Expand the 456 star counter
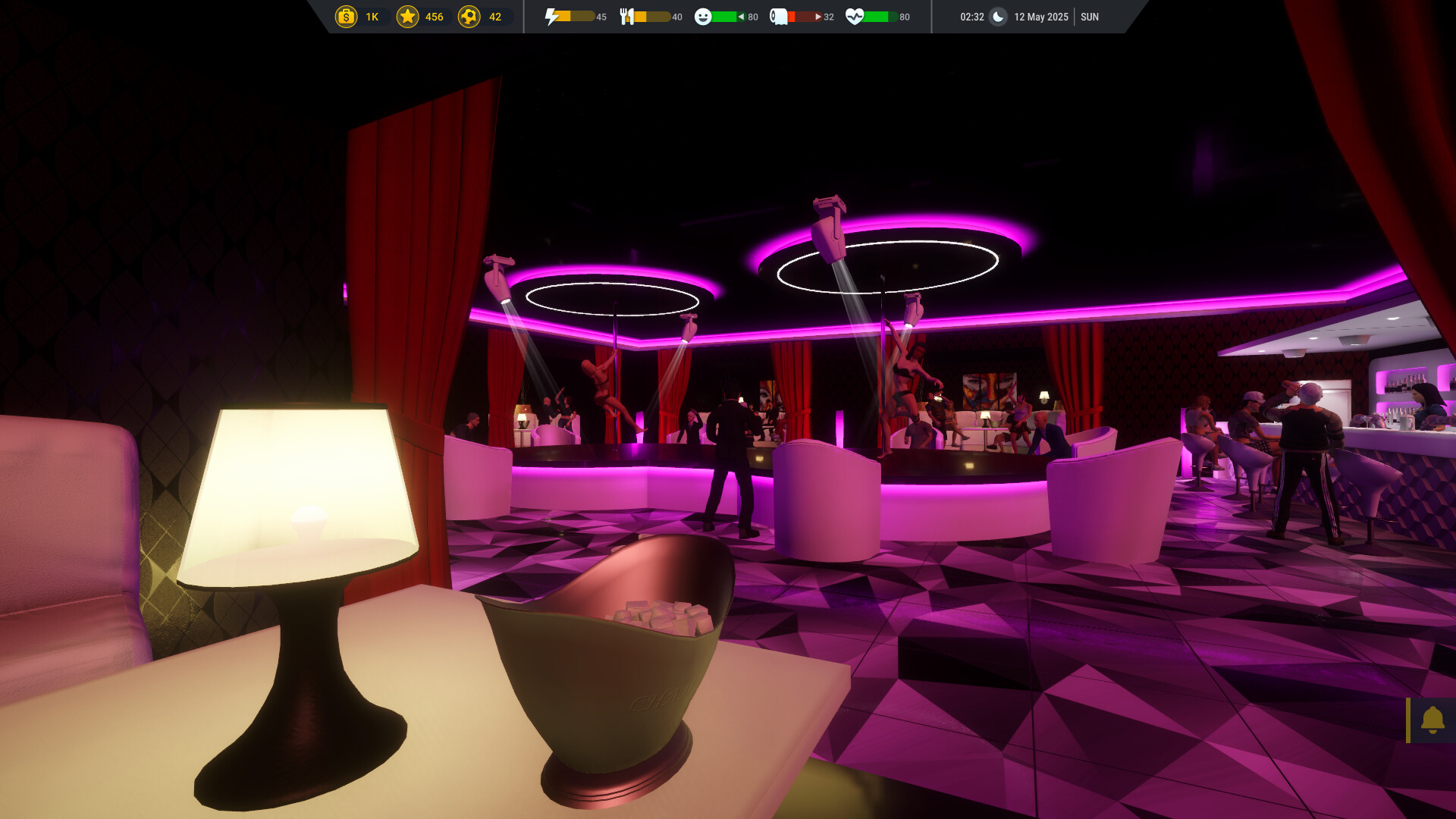The height and width of the screenshot is (819, 1456). pos(434,16)
